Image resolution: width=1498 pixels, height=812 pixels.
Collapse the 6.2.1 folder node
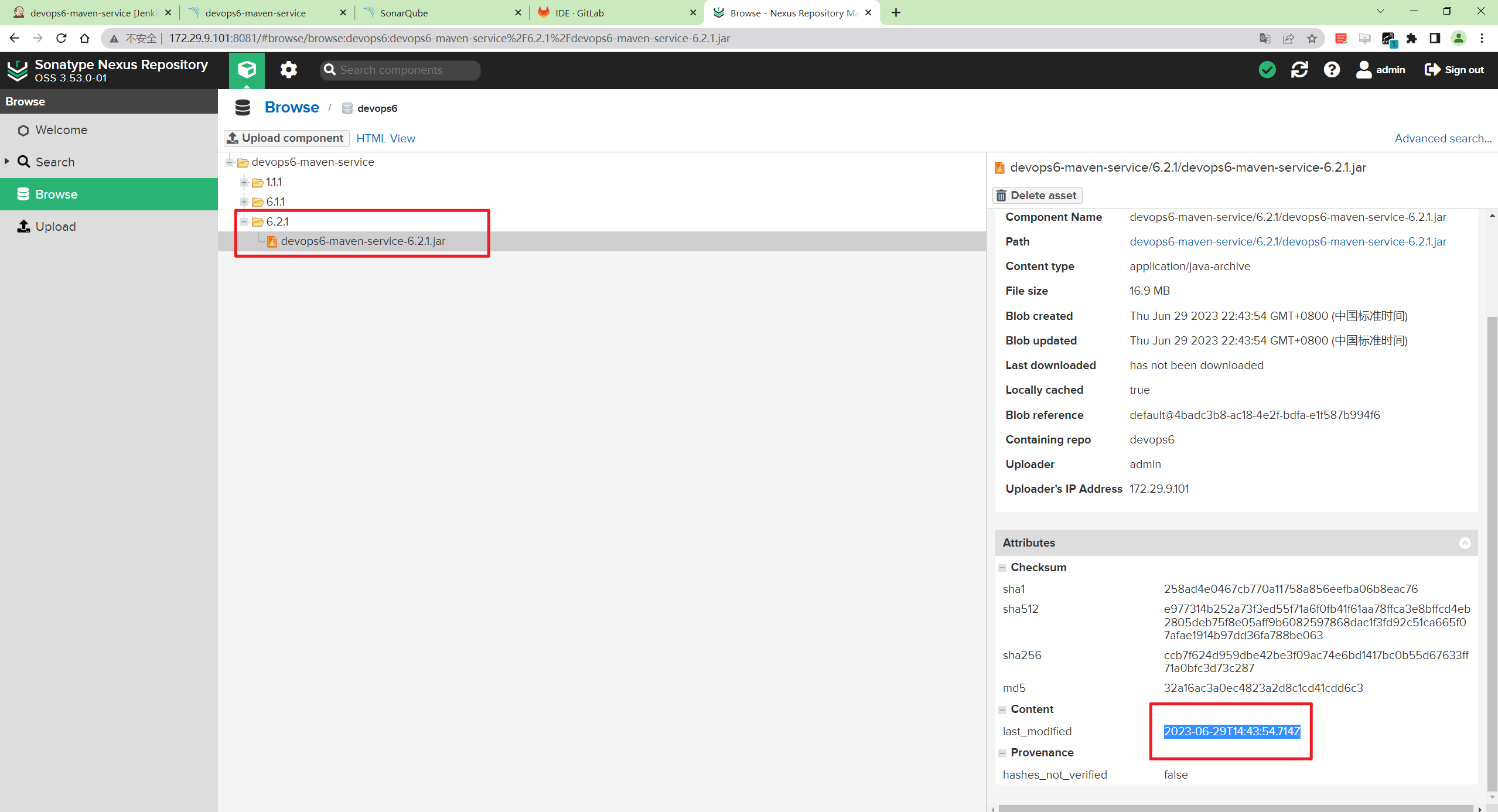click(x=244, y=221)
